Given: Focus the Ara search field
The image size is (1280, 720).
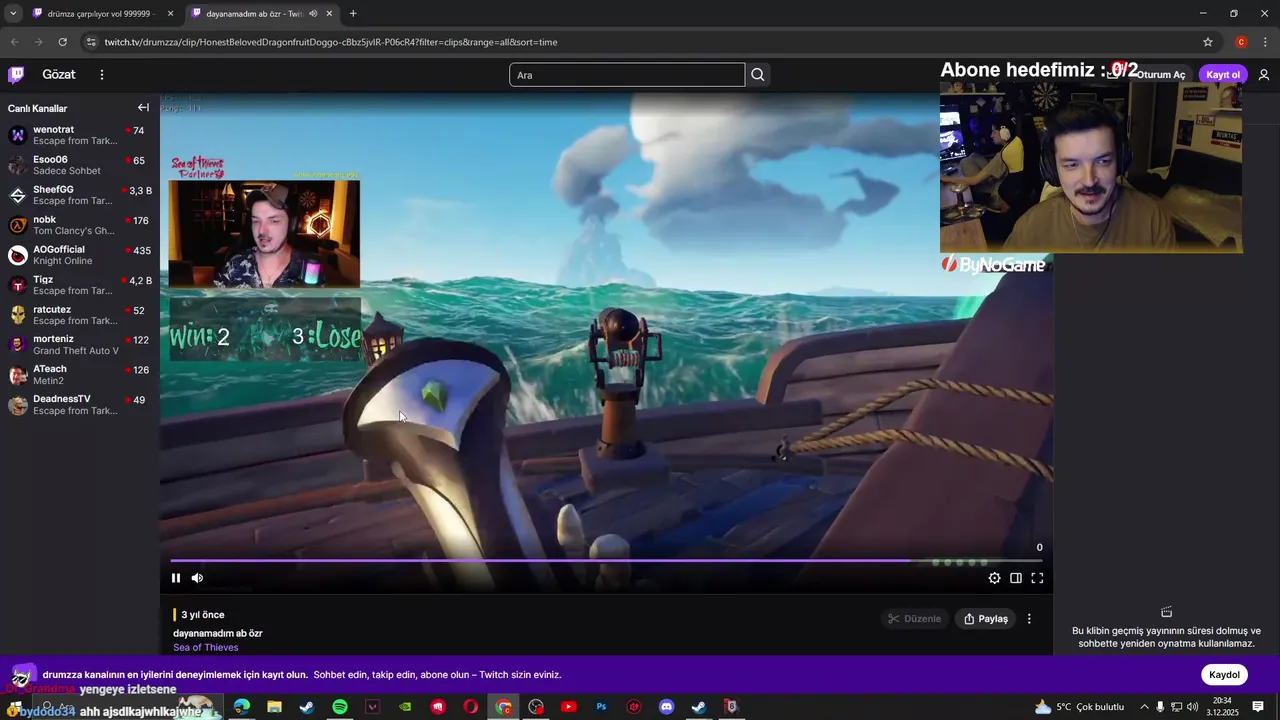Looking at the screenshot, I should tap(627, 75).
